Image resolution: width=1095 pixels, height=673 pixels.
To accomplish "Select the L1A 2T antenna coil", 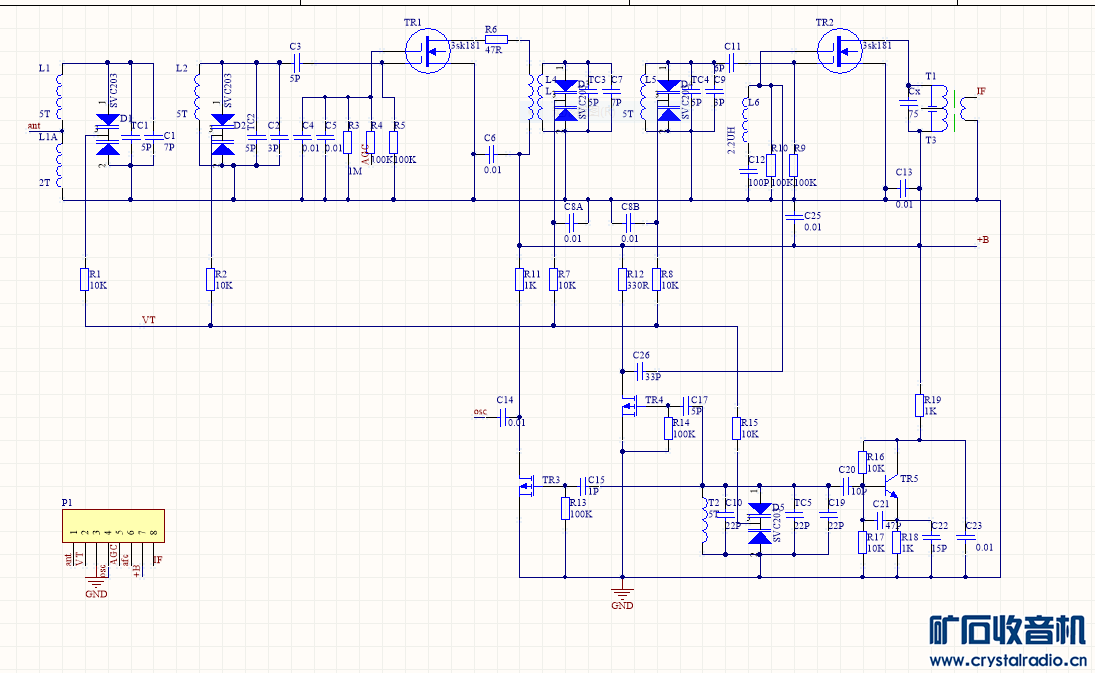I will [59, 165].
